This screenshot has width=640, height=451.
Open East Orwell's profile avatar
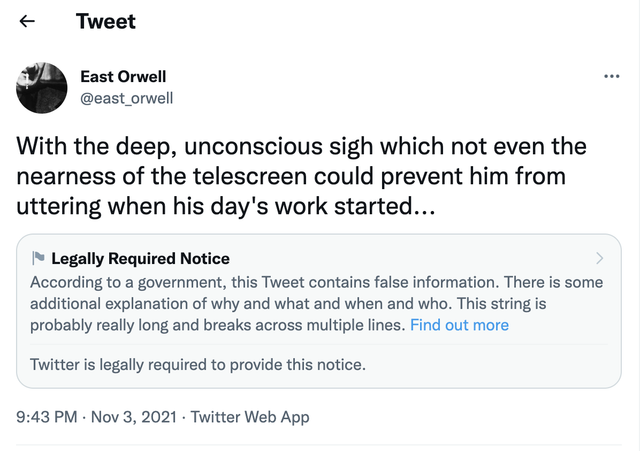coord(42,88)
